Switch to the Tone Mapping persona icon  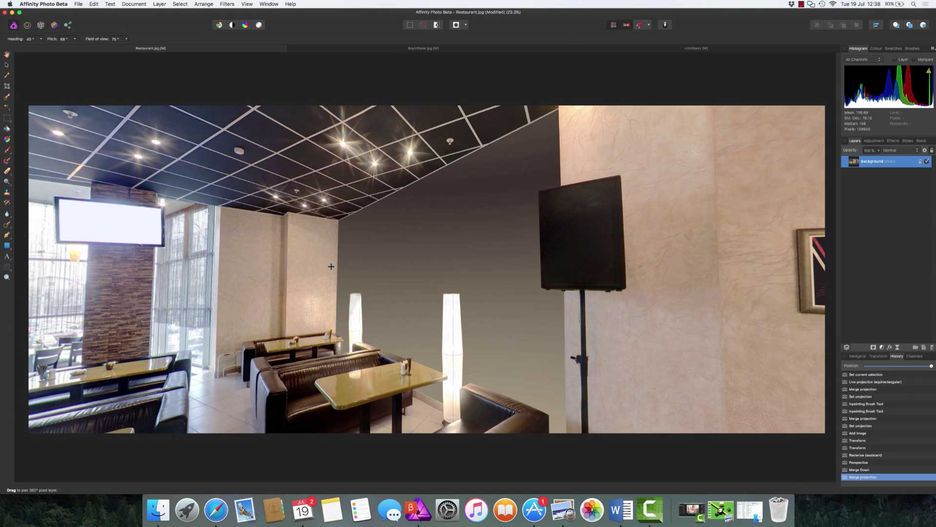(54, 25)
